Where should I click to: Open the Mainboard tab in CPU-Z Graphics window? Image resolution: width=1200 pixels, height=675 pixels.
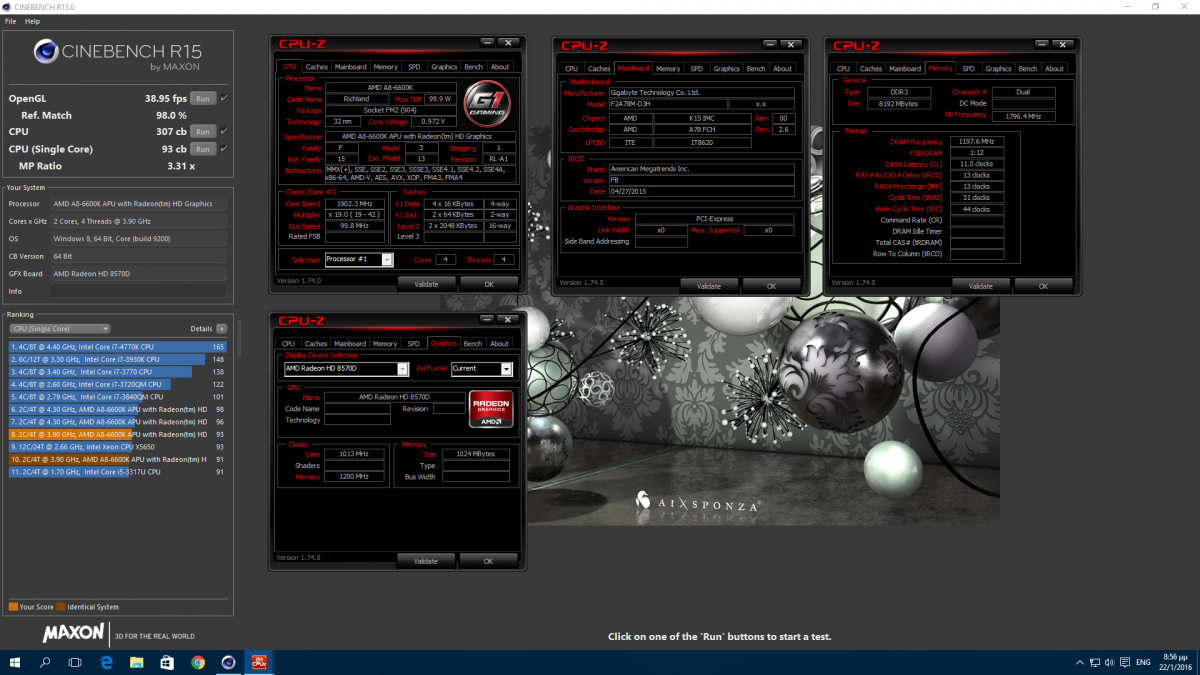(350, 344)
